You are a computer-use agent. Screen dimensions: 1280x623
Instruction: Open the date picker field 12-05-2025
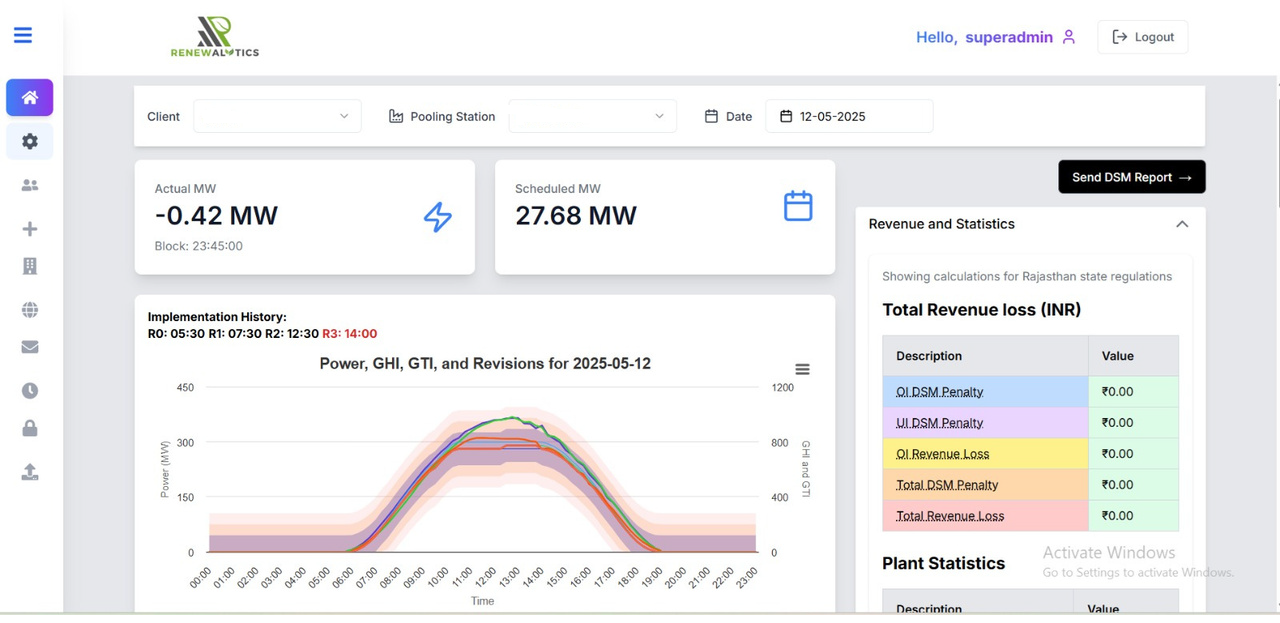[849, 116]
